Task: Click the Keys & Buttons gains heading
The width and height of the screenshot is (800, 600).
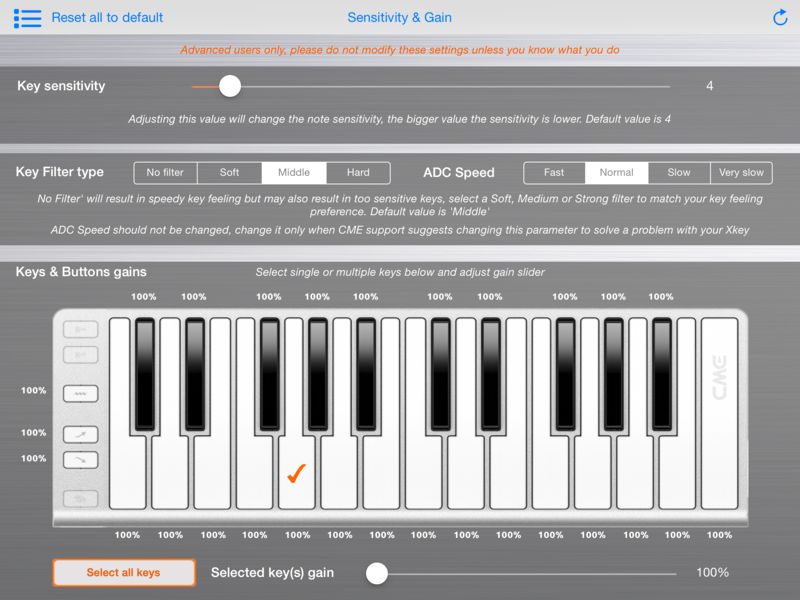Action: (x=81, y=272)
